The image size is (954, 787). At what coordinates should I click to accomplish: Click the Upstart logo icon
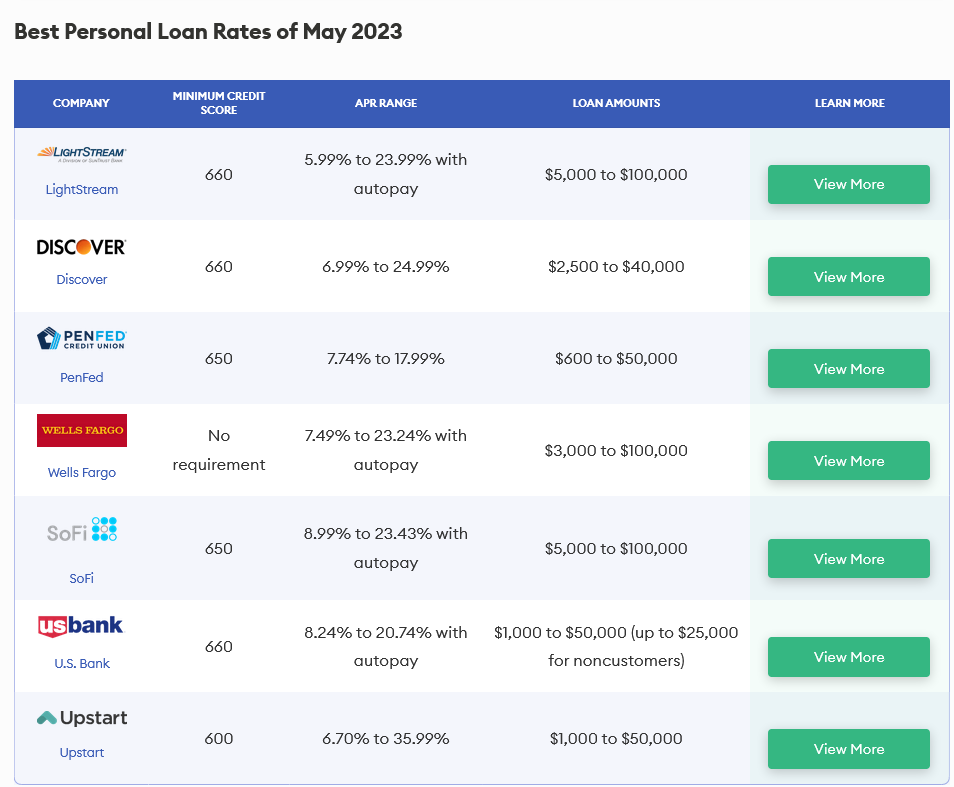pyautogui.click(x=81, y=718)
